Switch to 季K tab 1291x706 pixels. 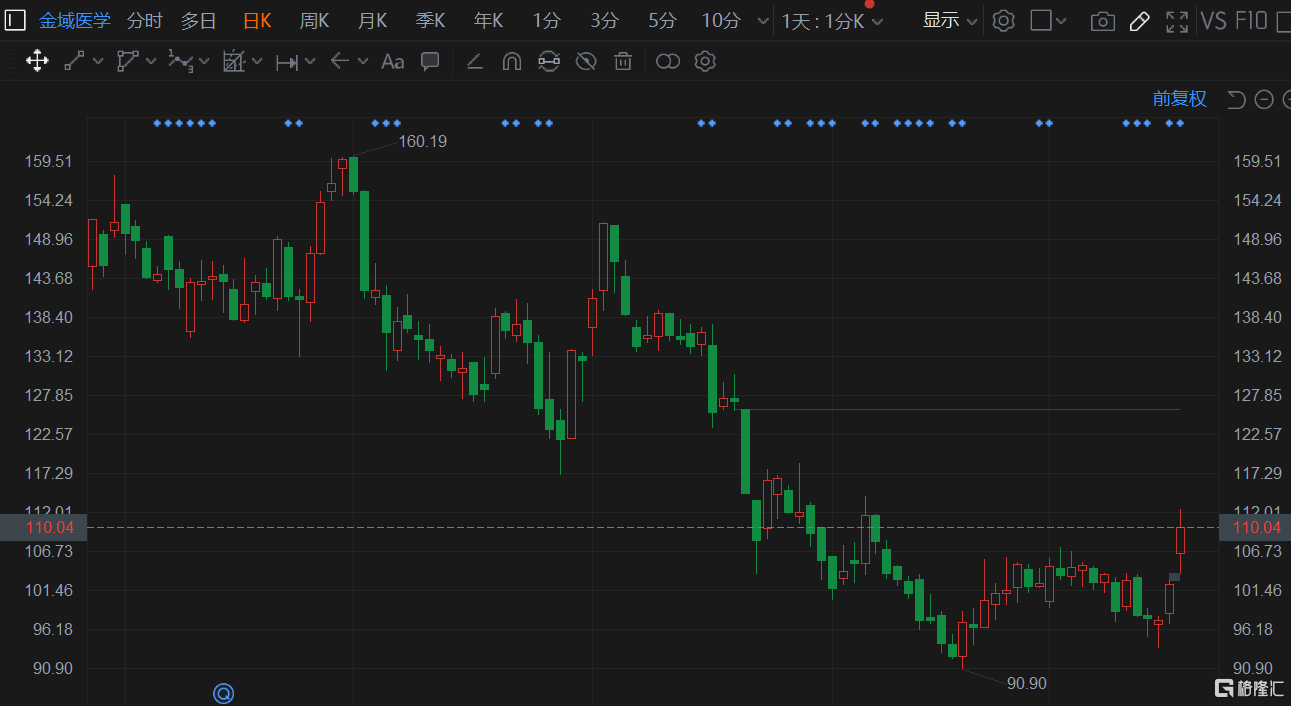click(431, 21)
